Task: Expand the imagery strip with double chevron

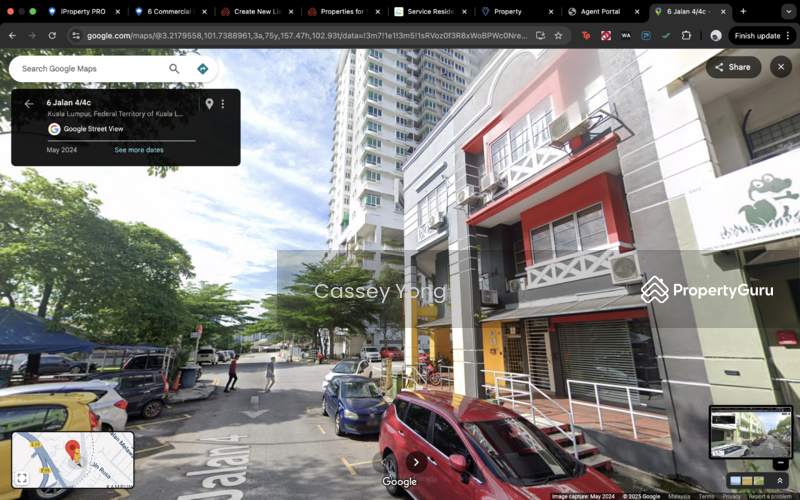Action: point(780,481)
